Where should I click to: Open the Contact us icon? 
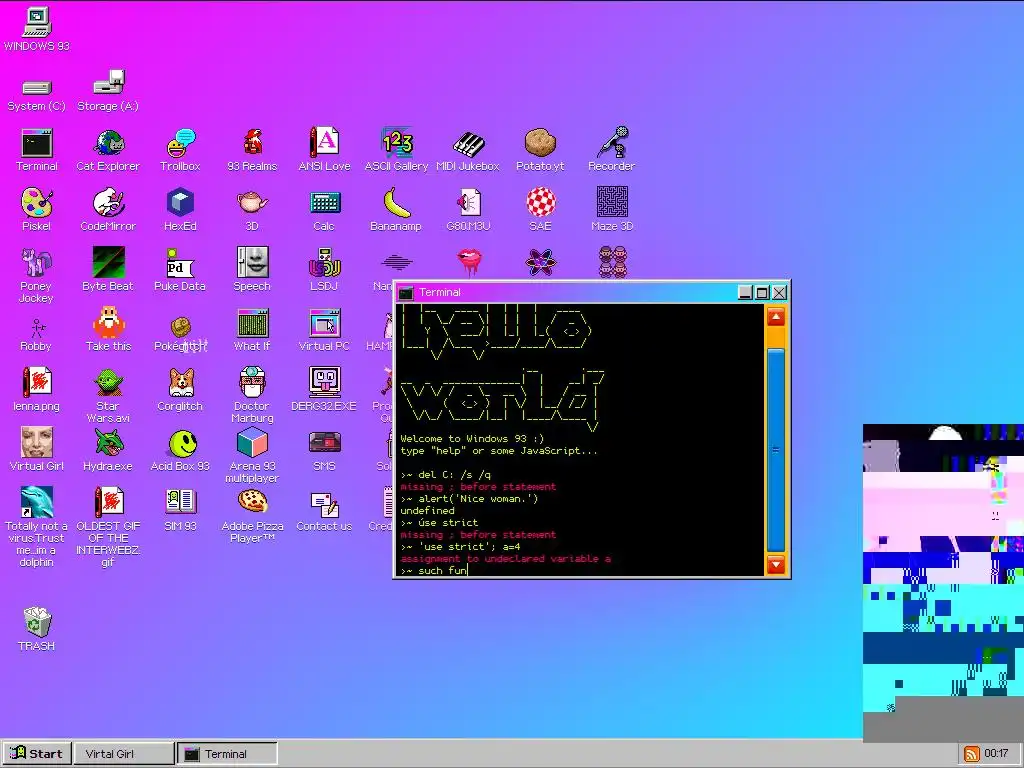click(x=324, y=511)
